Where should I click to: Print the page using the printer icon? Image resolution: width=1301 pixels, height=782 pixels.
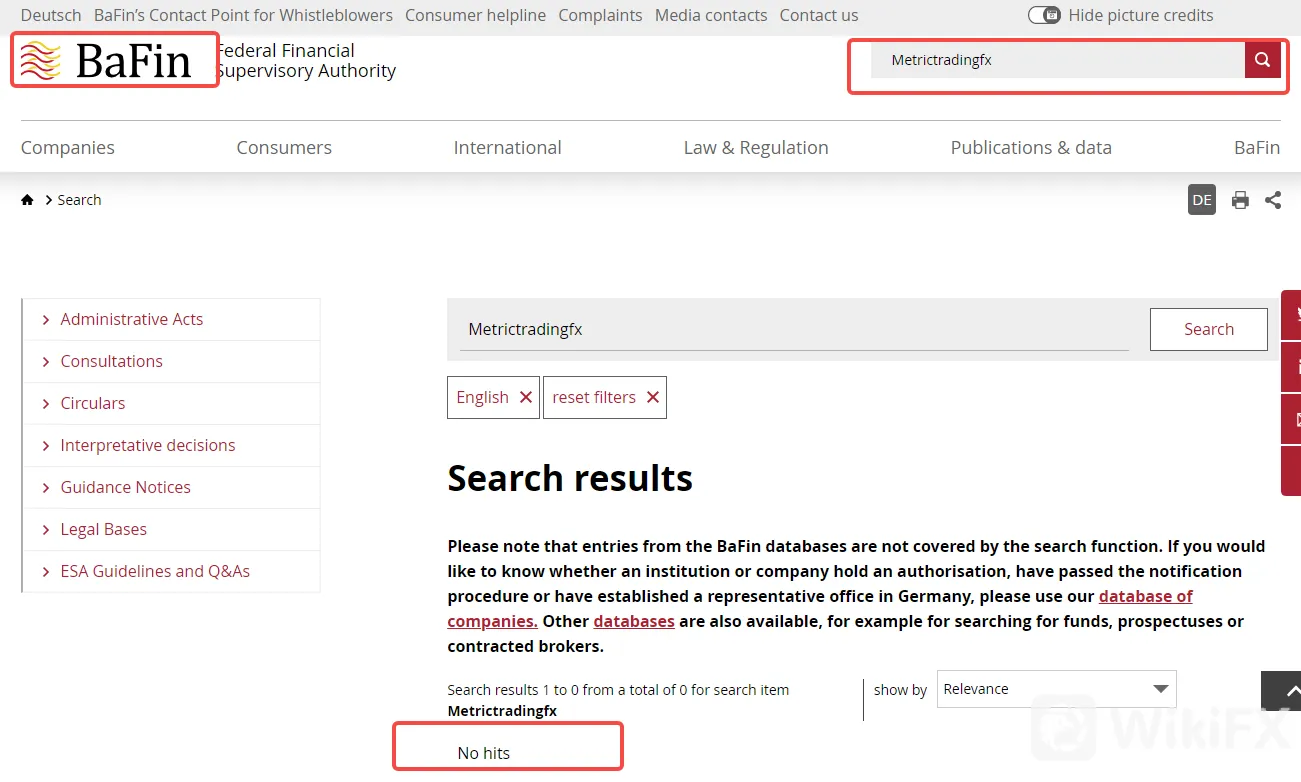coord(1240,200)
